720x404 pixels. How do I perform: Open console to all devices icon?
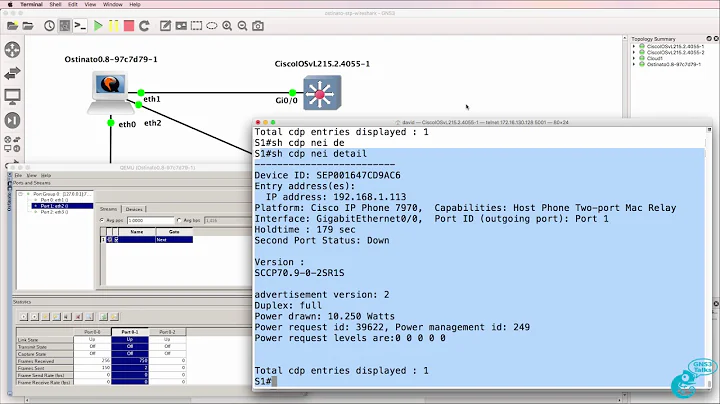pyautogui.click(x=80, y=26)
